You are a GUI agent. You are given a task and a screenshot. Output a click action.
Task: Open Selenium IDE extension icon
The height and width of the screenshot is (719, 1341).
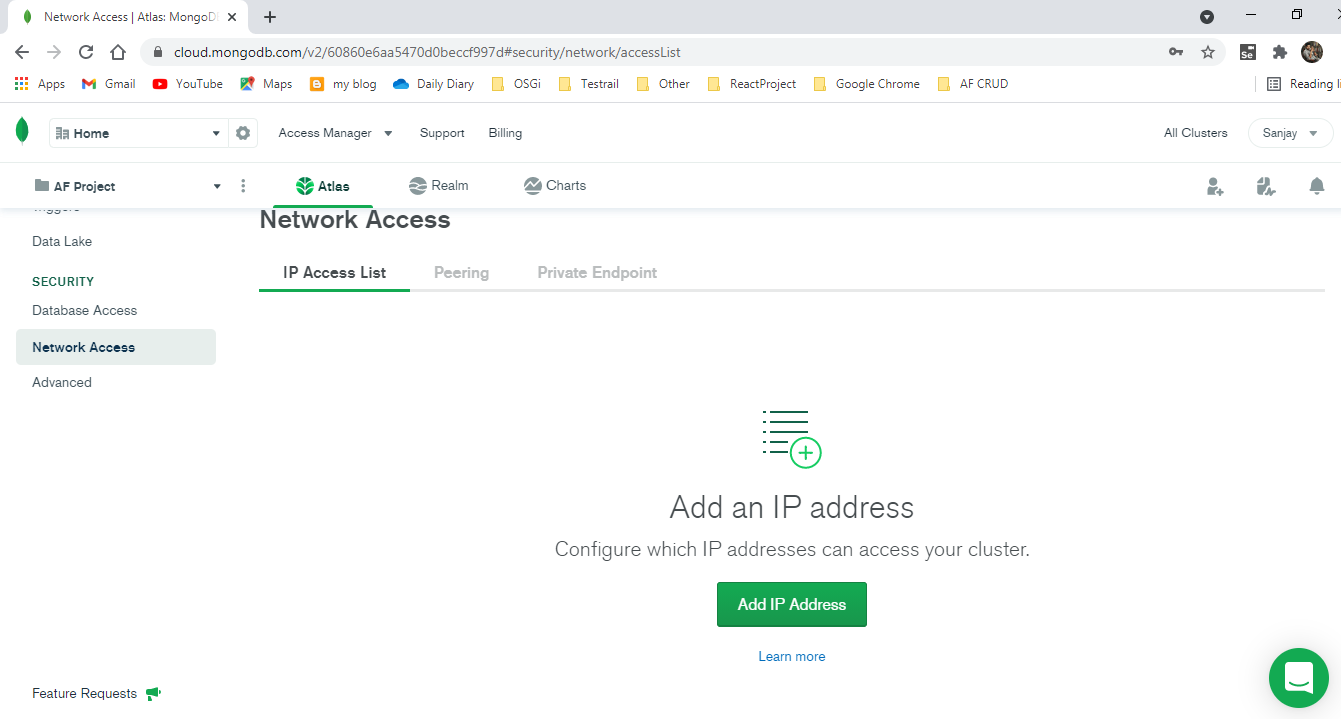click(x=1247, y=52)
